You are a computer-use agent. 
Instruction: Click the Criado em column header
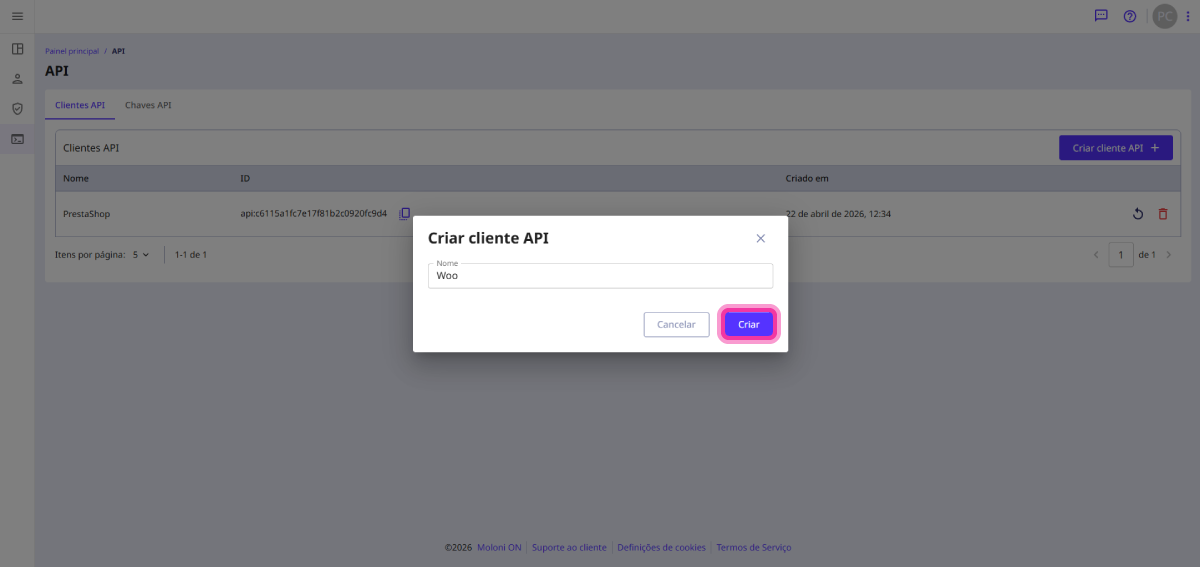[x=807, y=179]
